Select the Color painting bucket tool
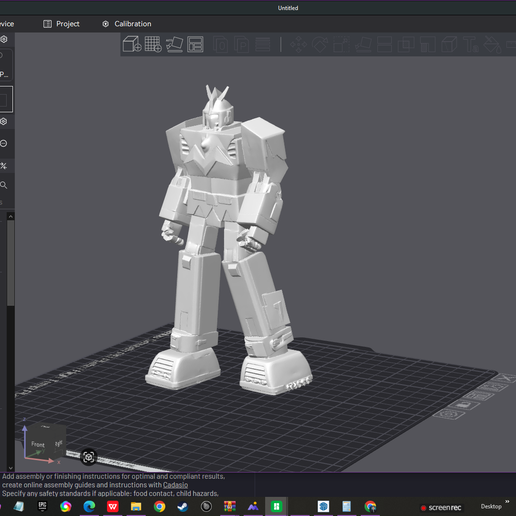 pos(492,44)
